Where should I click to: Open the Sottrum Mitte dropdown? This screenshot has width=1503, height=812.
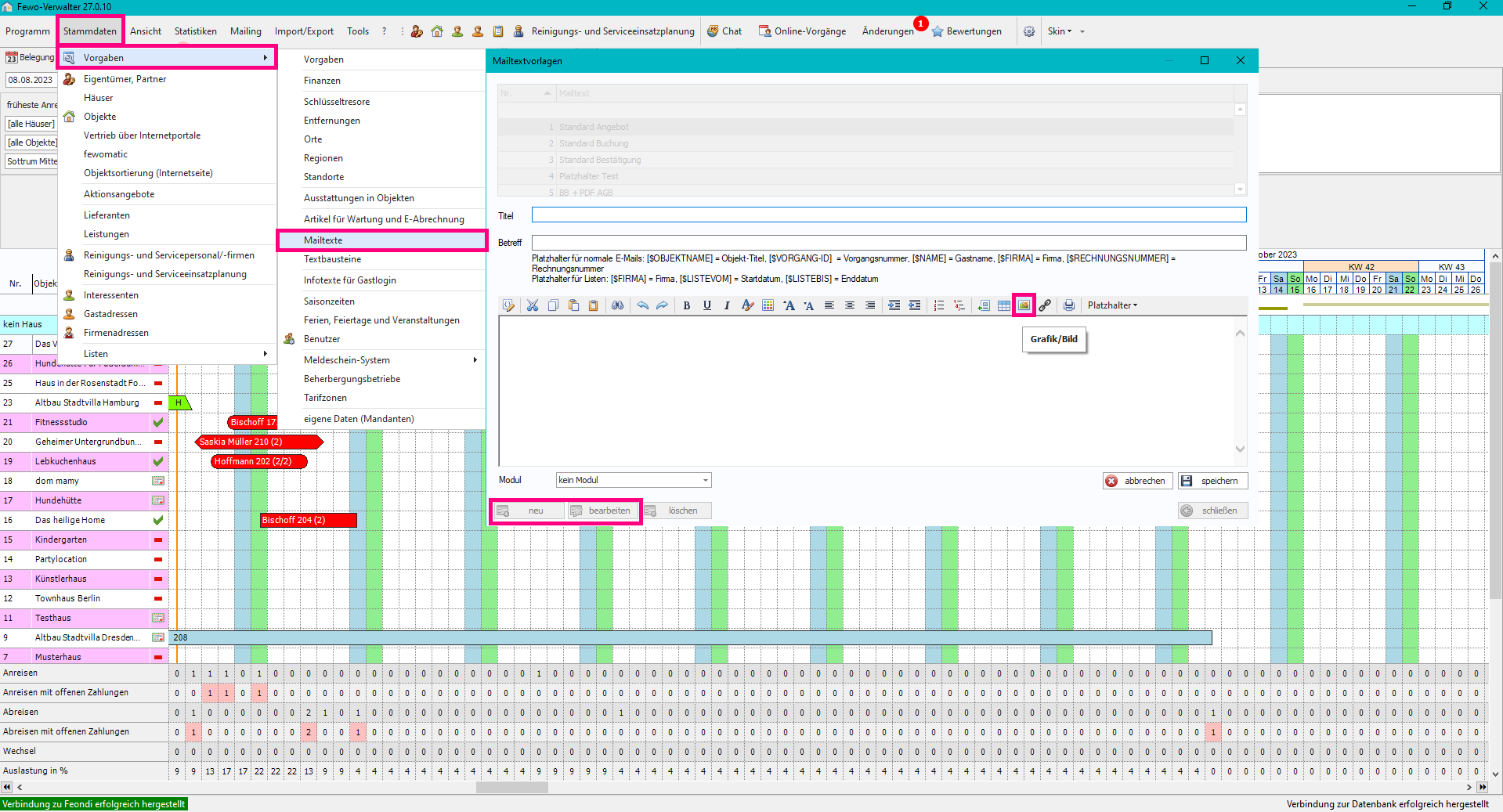click(31, 161)
